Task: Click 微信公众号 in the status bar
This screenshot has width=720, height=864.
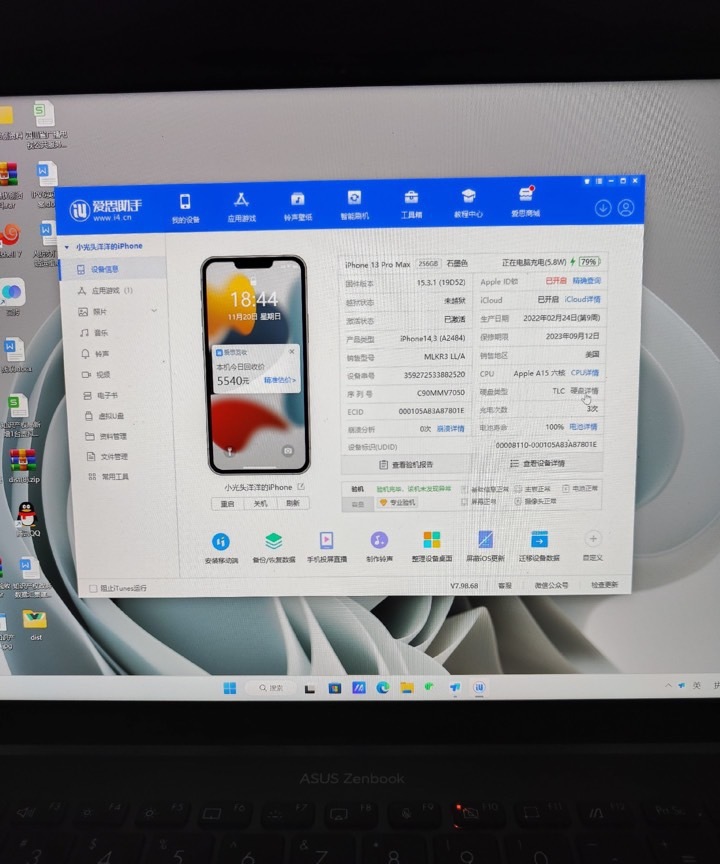Action: click(x=551, y=585)
